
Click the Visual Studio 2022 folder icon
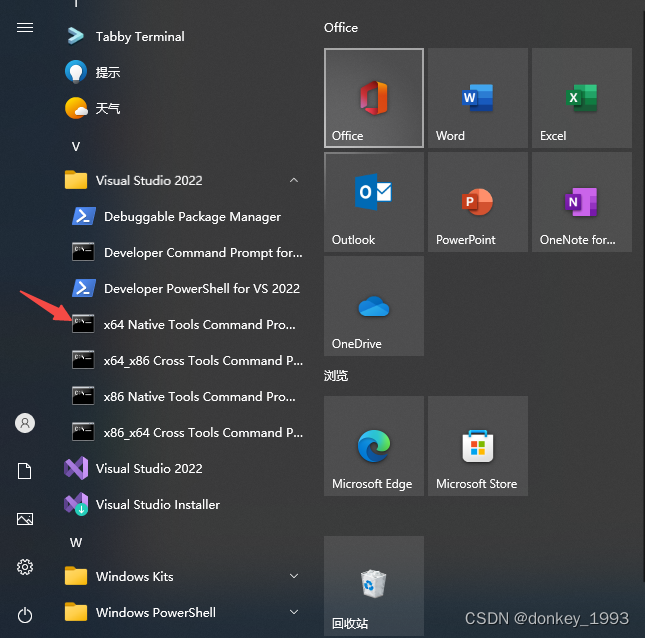click(76, 180)
